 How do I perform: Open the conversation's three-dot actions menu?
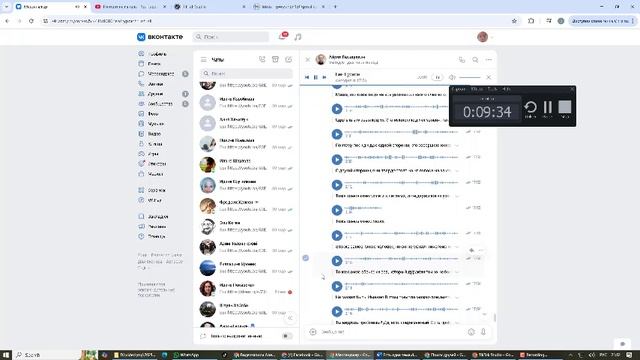pyautogui.click(x=489, y=60)
